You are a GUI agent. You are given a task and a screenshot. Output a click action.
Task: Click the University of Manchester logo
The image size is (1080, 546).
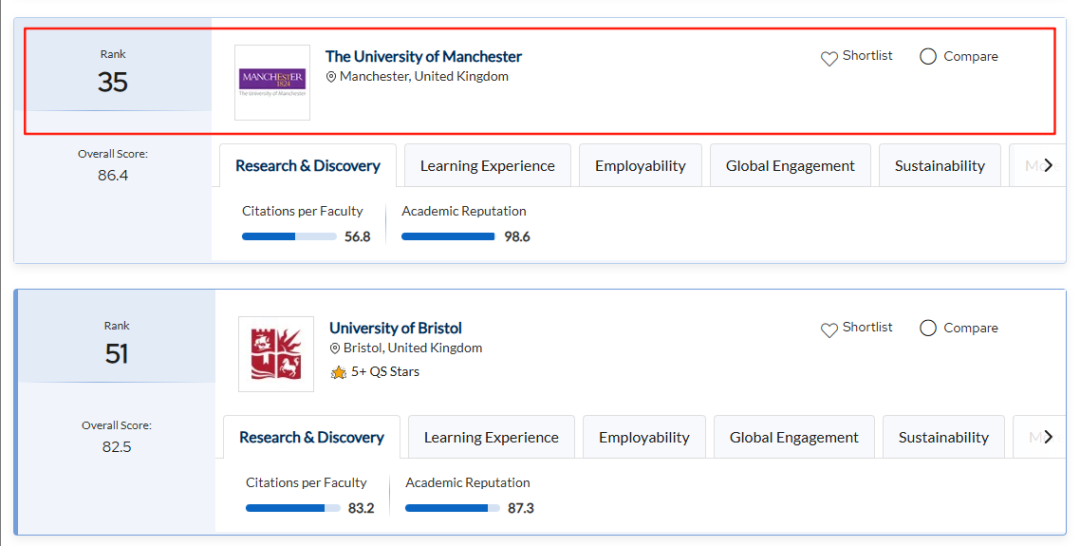[x=272, y=83]
